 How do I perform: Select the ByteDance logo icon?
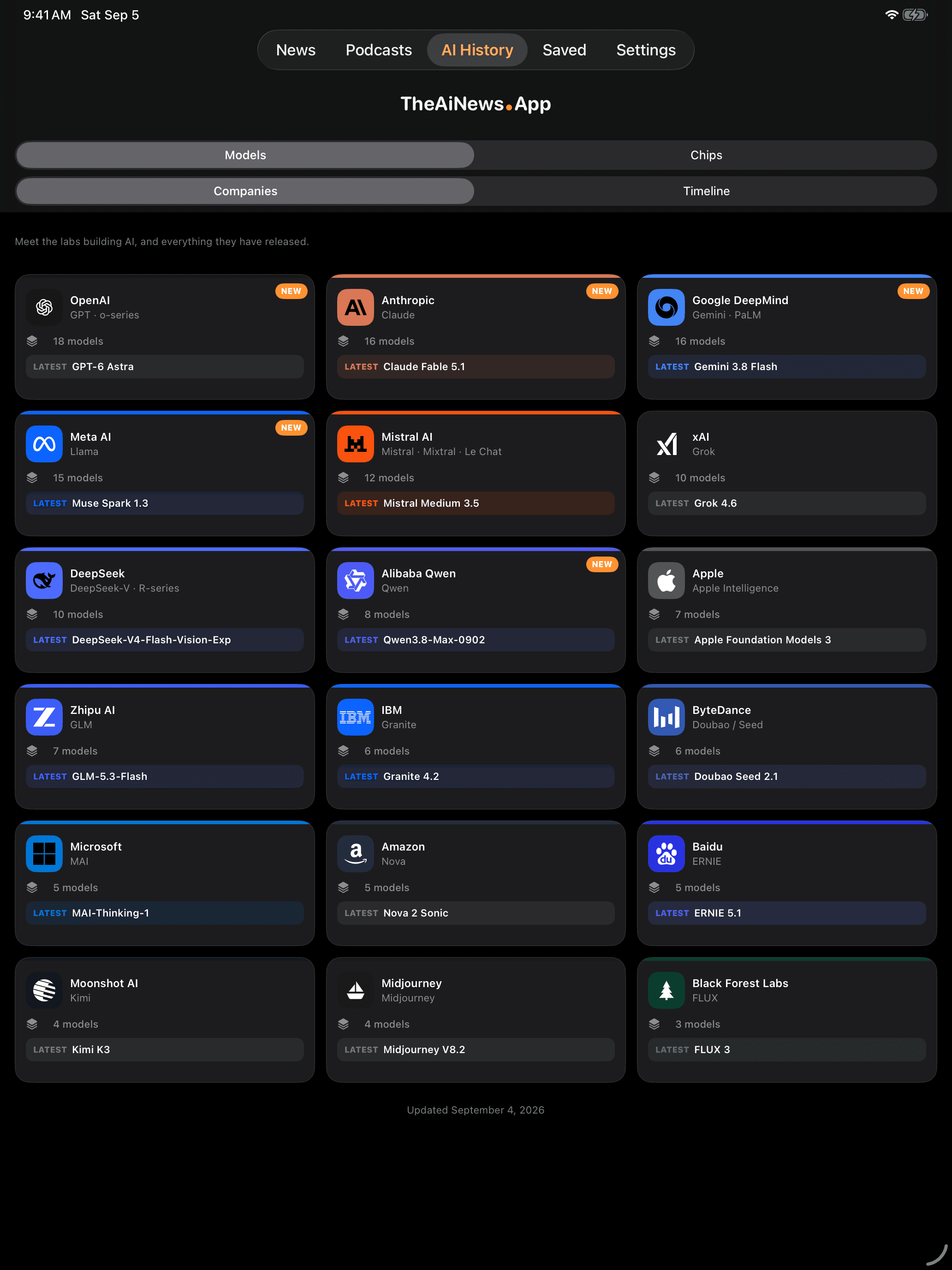[666, 717]
